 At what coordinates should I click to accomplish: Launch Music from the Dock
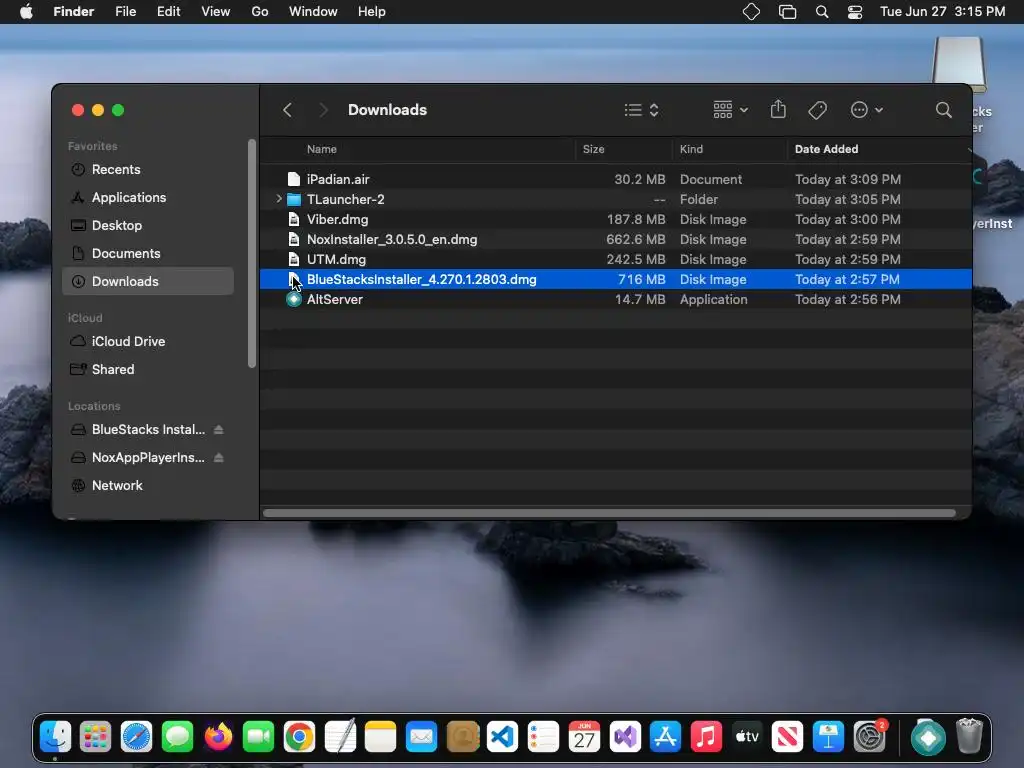tap(706, 737)
